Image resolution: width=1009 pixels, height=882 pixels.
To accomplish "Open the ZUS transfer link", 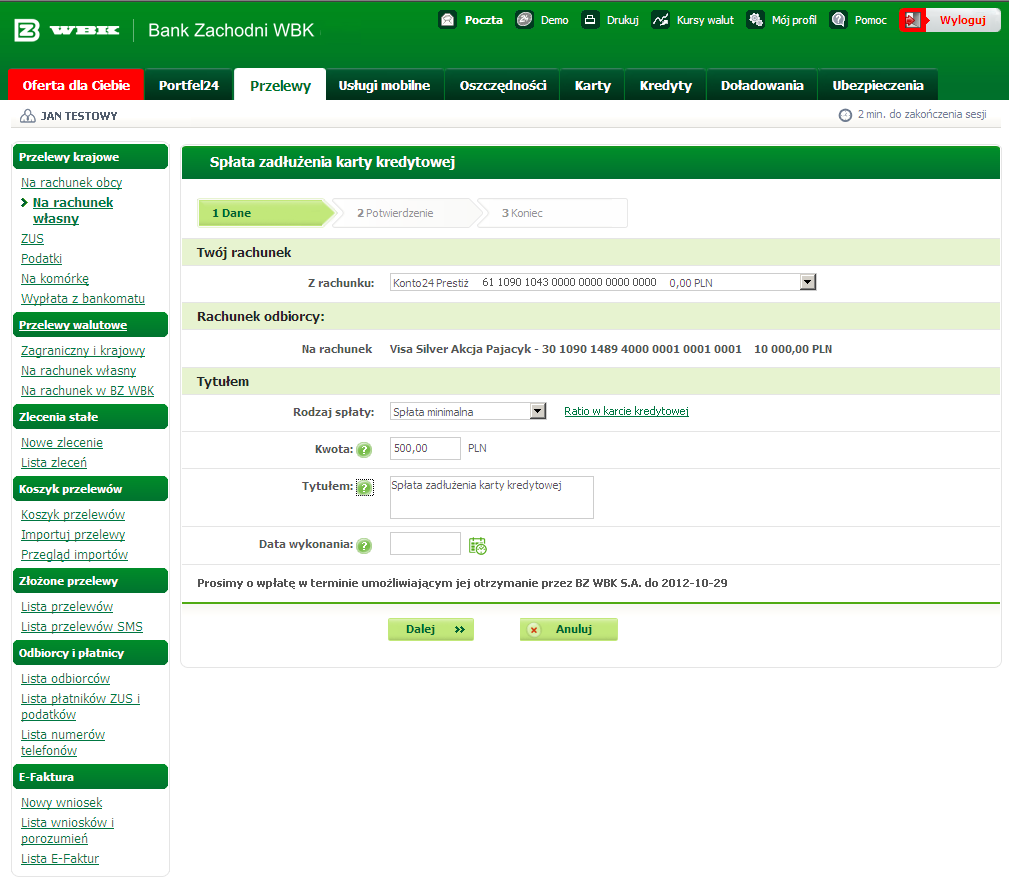I will pyautogui.click(x=32, y=239).
